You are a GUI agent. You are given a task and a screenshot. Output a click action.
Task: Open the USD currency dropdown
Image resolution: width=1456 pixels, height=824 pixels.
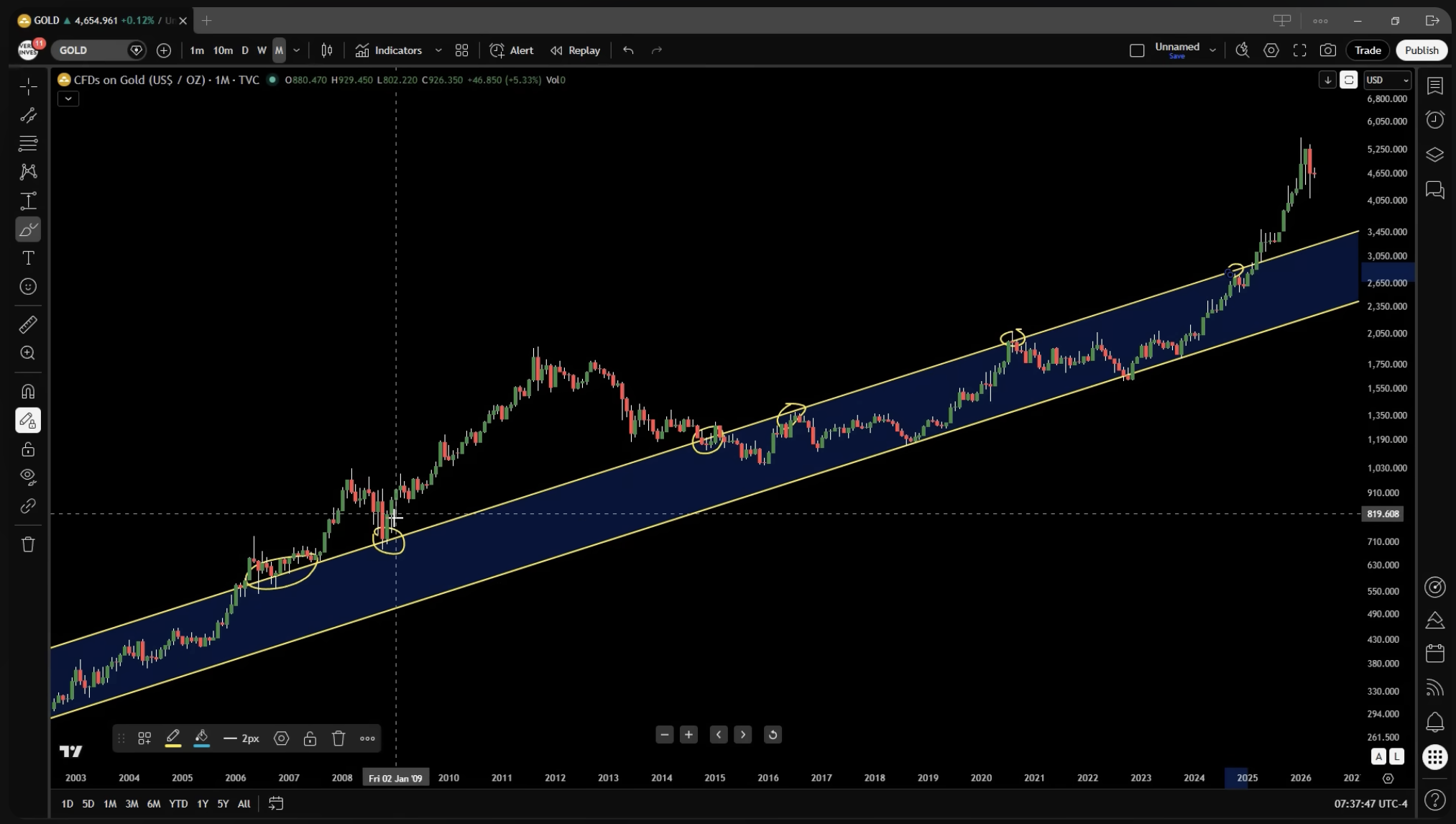tap(1387, 80)
